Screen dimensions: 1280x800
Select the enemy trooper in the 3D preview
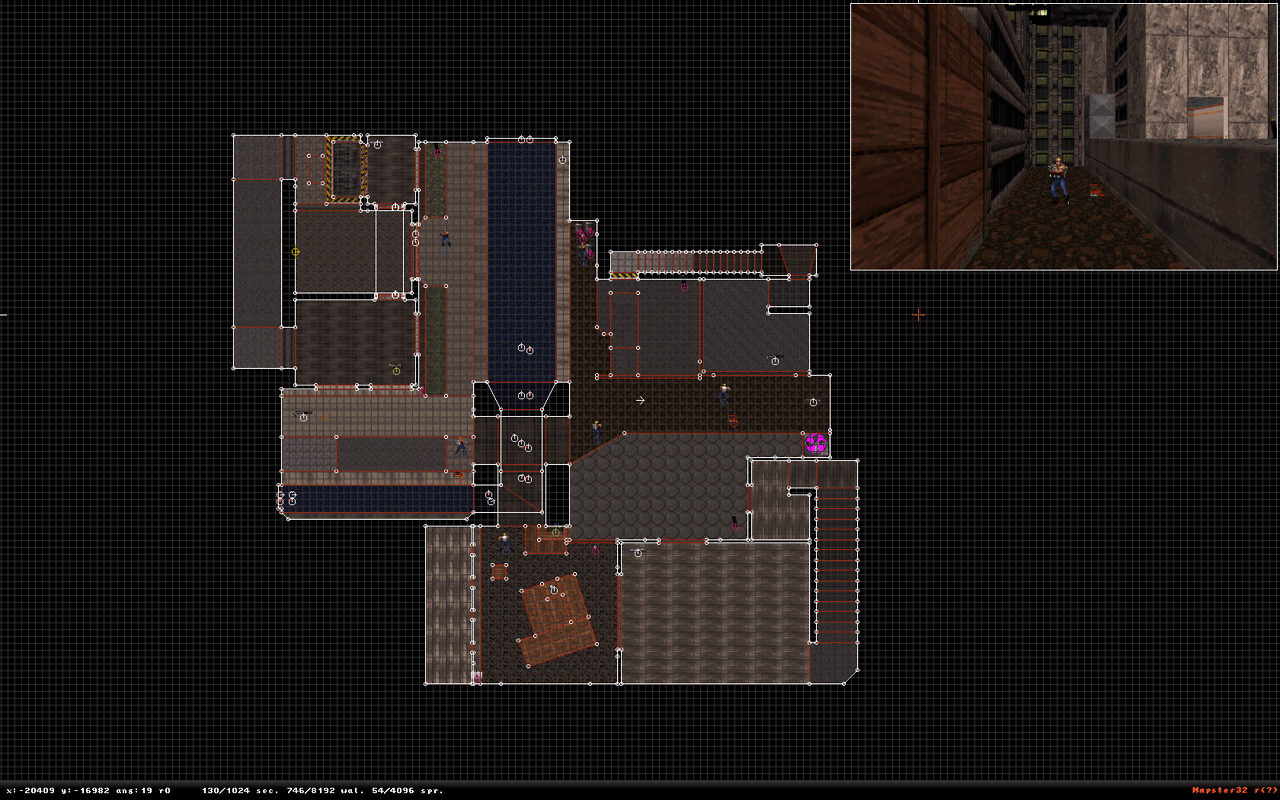[x=1058, y=178]
